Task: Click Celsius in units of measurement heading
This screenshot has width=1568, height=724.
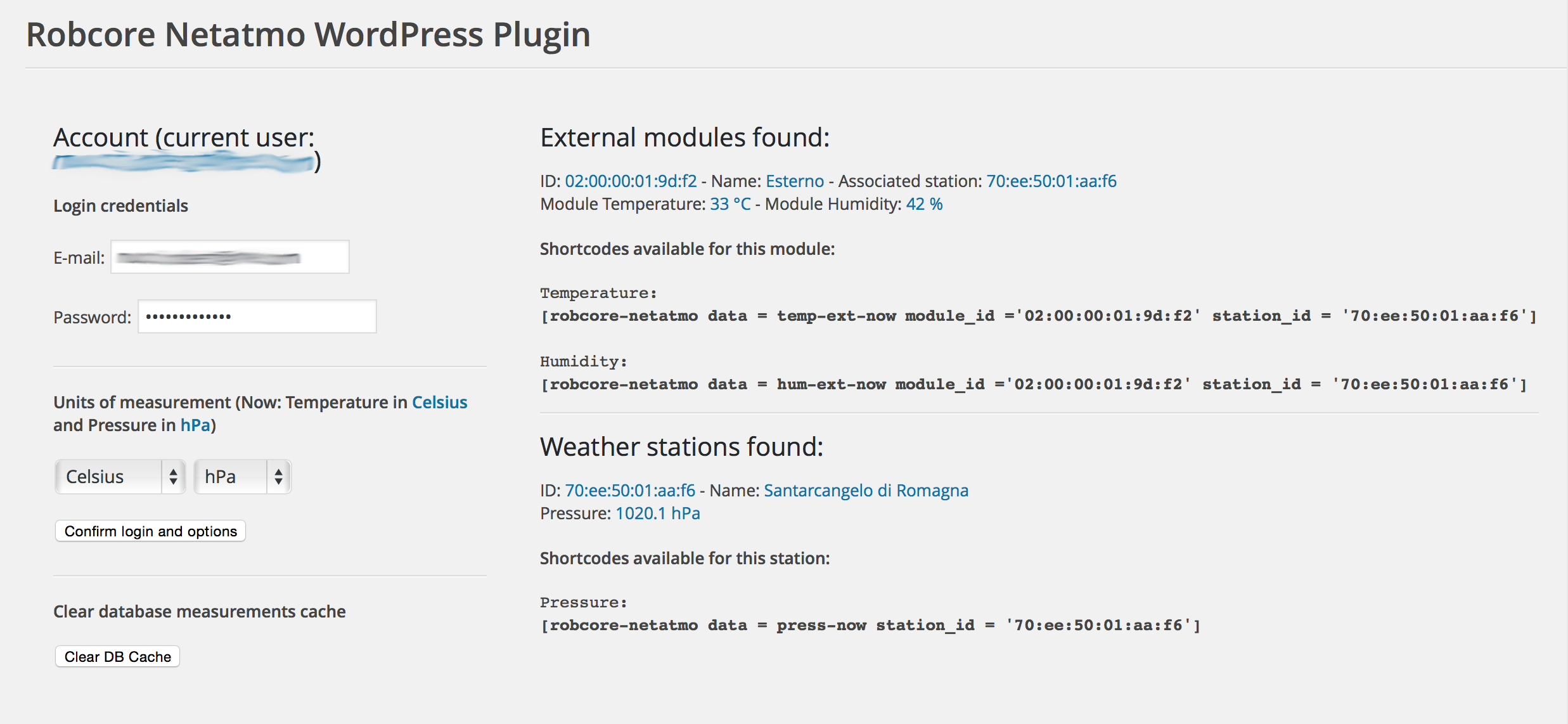Action: pos(440,403)
